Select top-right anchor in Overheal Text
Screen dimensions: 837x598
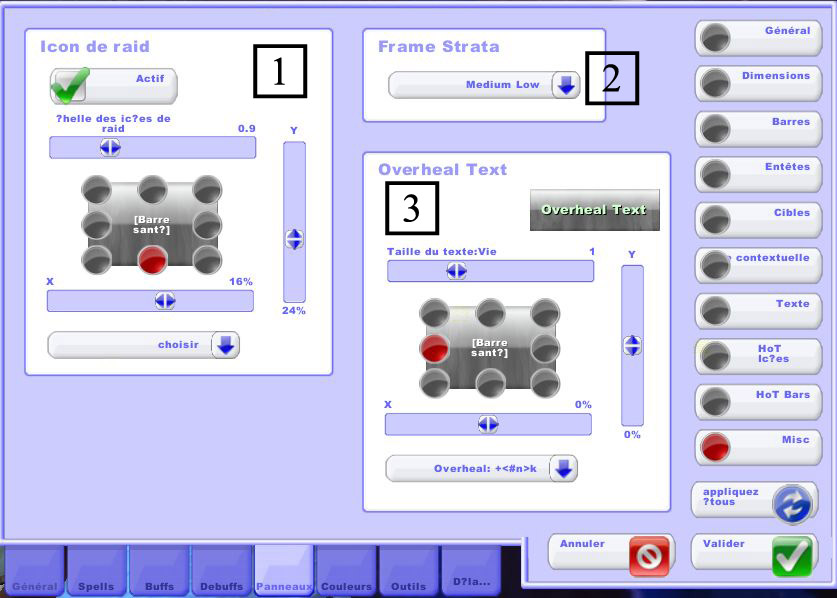(545, 313)
